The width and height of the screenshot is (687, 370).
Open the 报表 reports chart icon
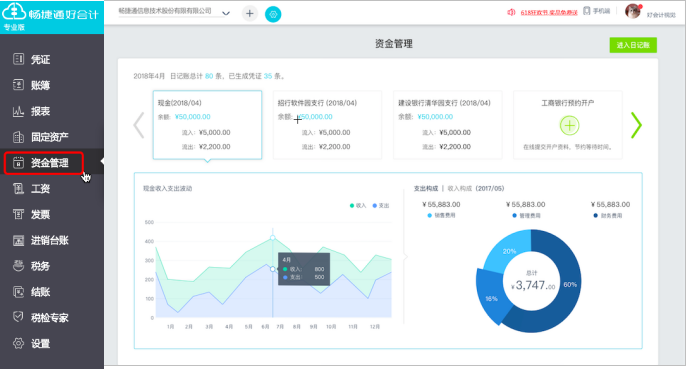(x=18, y=111)
